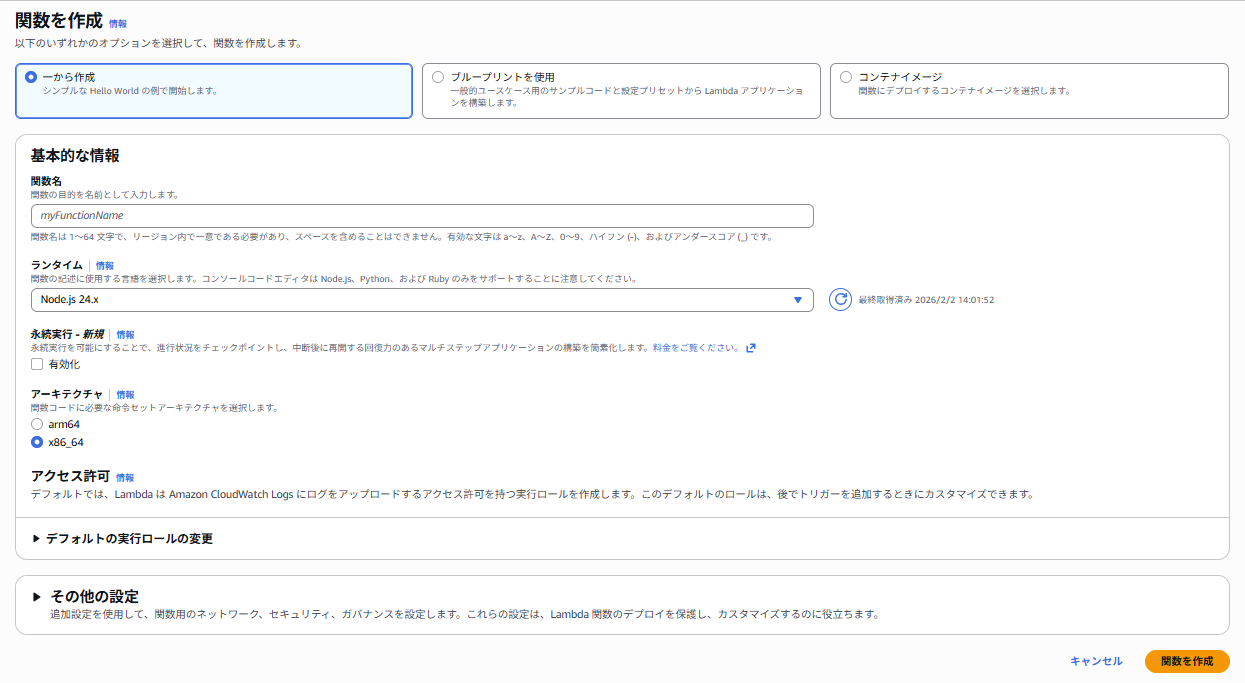The width and height of the screenshot is (1245, 683).
Task: Click the 関数を作成 button
Action: 1188,661
